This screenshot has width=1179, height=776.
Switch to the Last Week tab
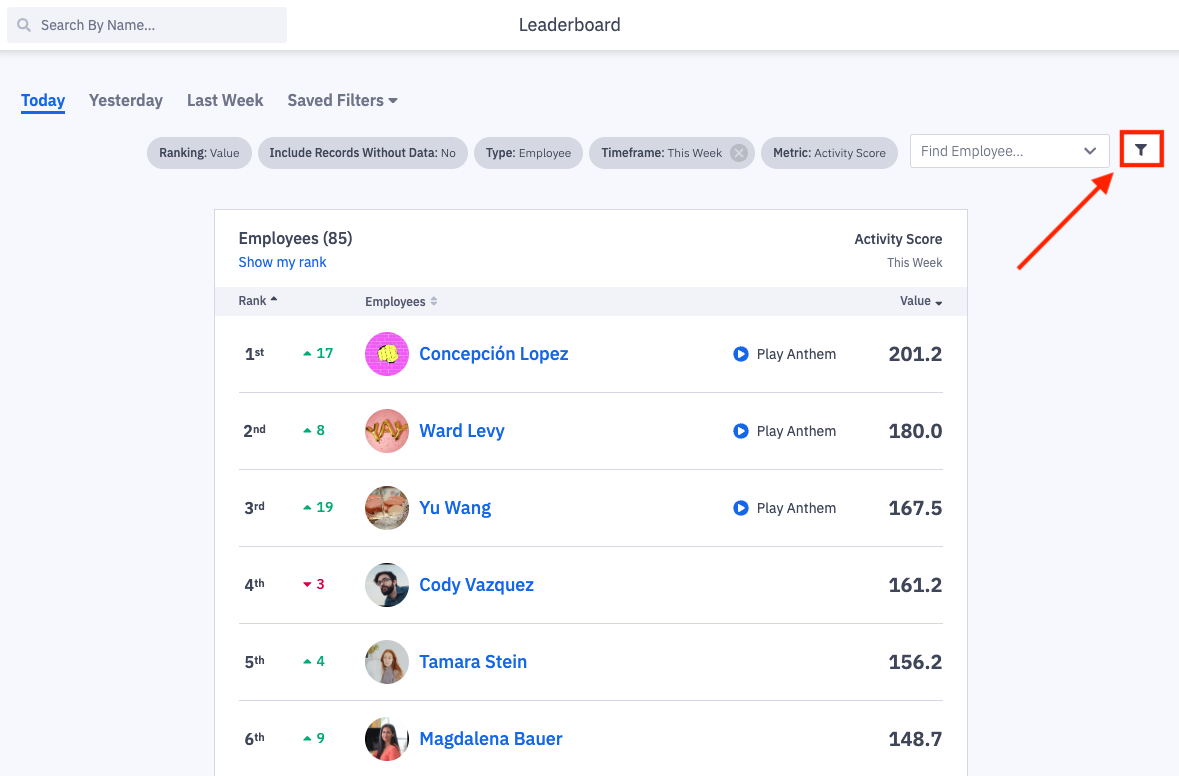[225, 100]
